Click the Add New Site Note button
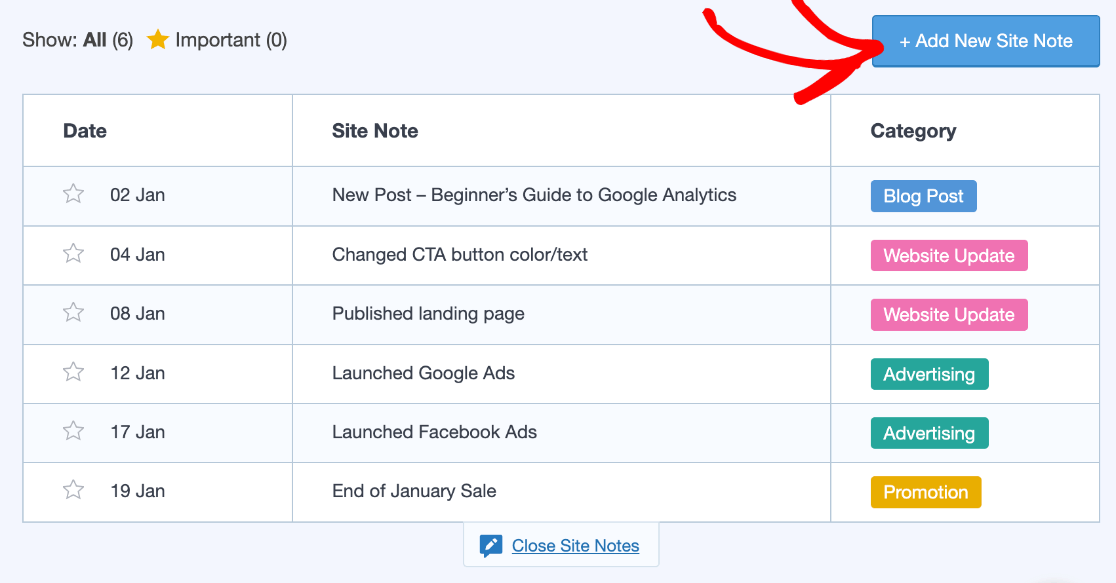This screenshot has height=583, width=1116. click(985, 42)
